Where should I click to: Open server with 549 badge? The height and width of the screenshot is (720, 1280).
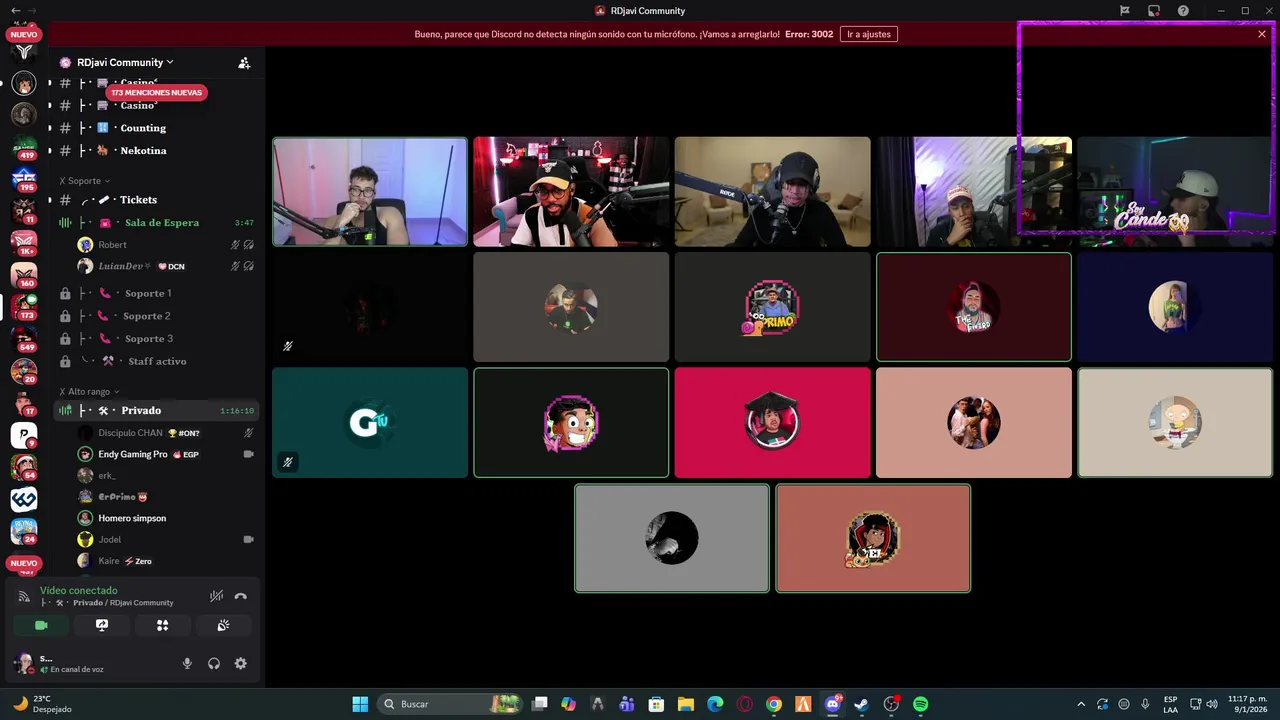click(24, 339)
